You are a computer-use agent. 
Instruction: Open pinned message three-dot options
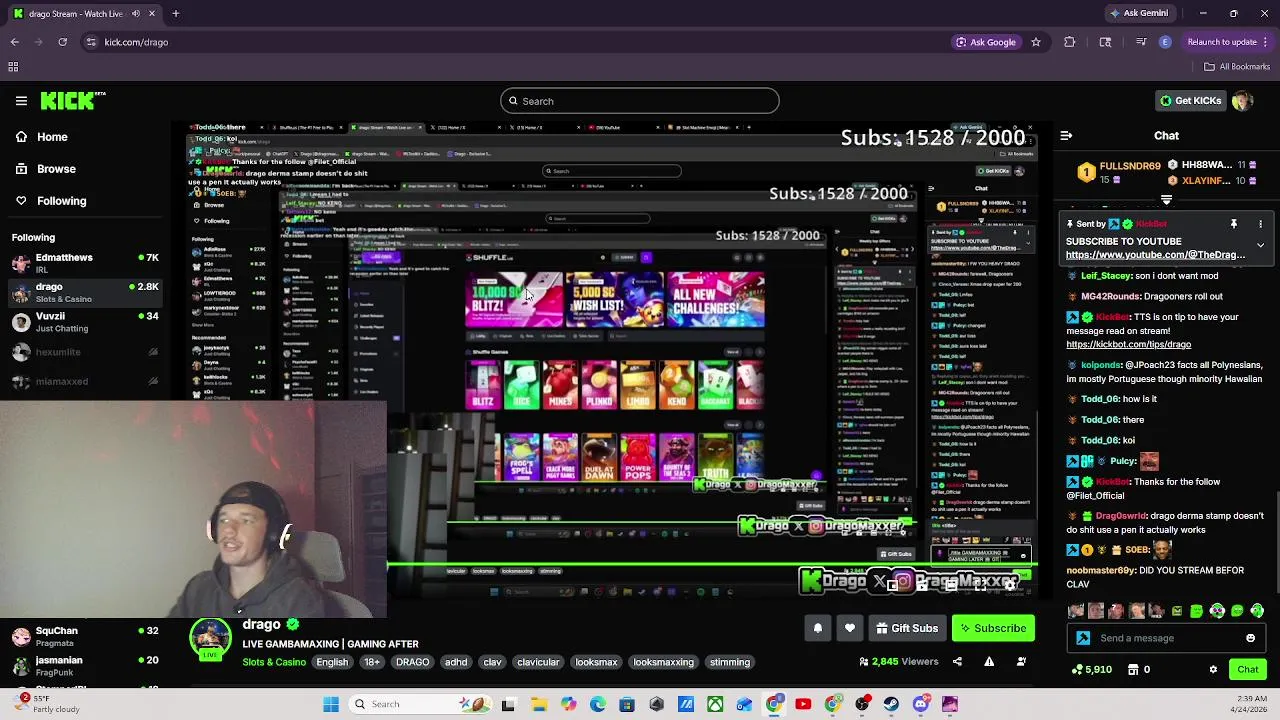tap(1260, 224)
